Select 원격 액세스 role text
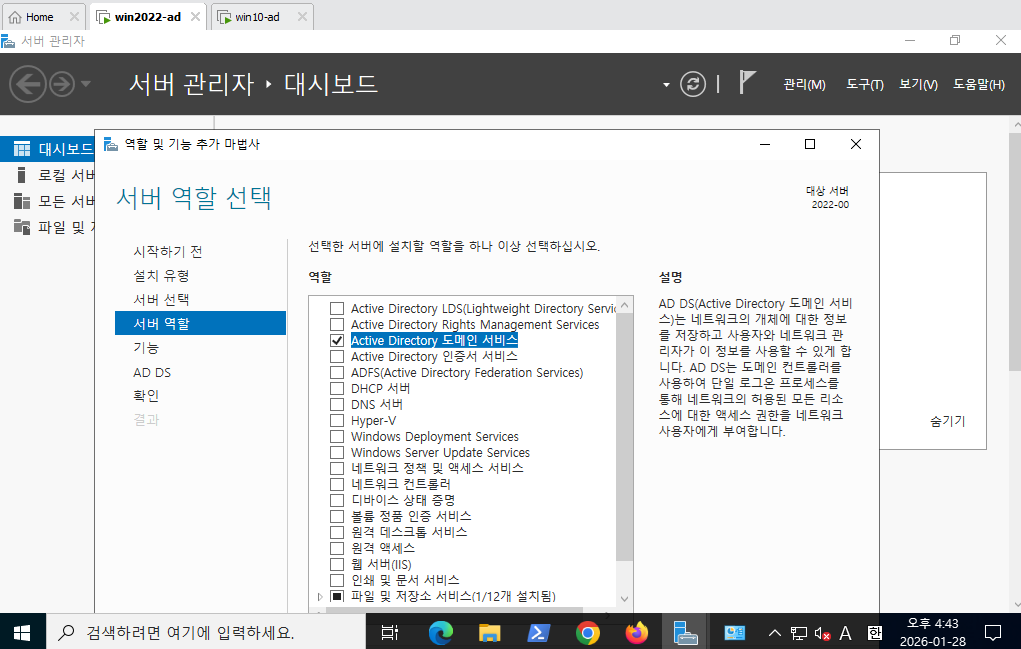This screenshot has width=1021, height=649. pyautogui.click(x=383, y=548)
